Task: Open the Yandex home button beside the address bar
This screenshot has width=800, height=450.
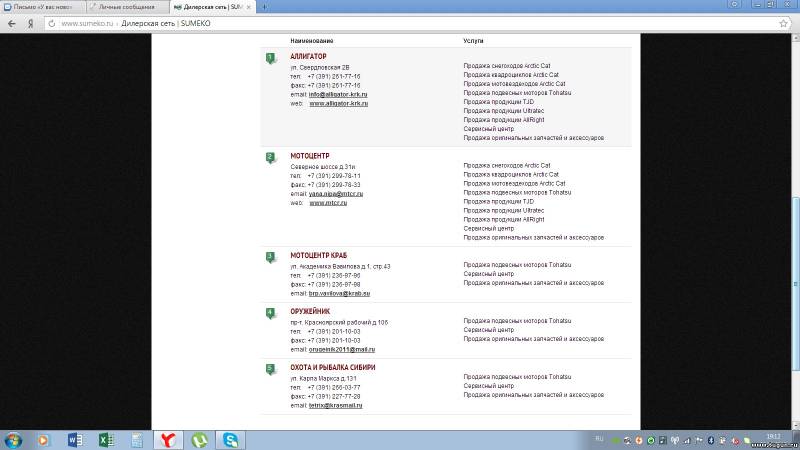Action: pos(31,23)
